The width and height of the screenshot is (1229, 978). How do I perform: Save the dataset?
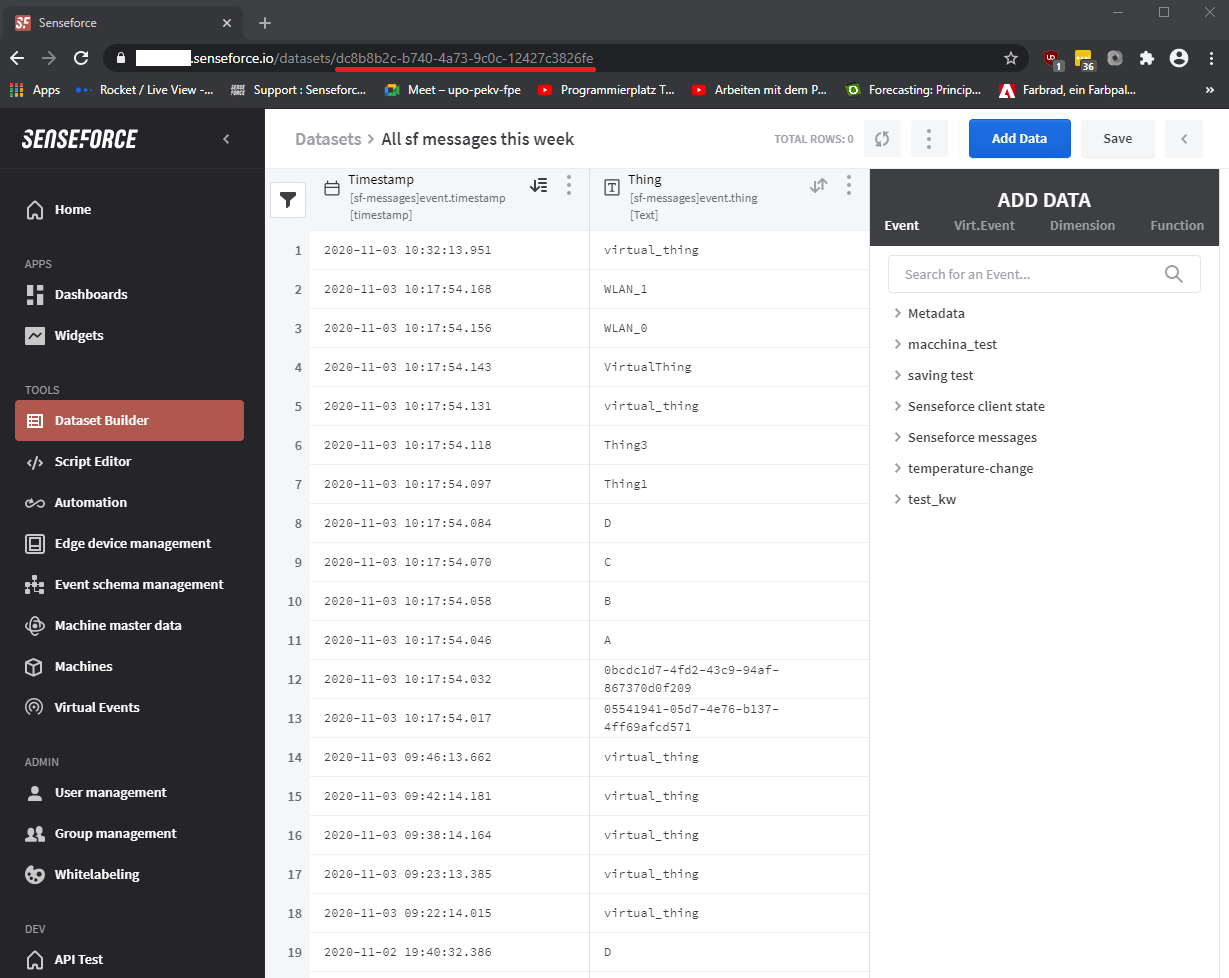coord(1117,139)
